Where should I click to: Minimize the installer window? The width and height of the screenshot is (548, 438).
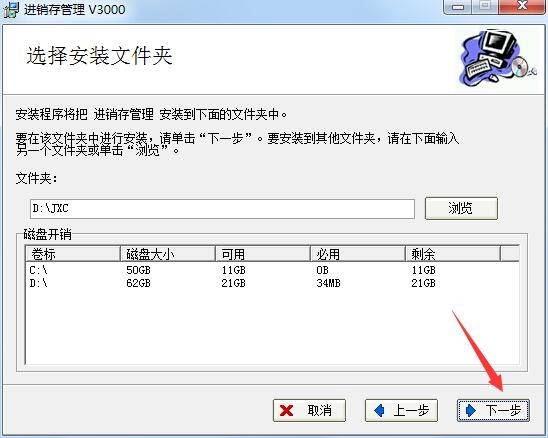point(458,6)
